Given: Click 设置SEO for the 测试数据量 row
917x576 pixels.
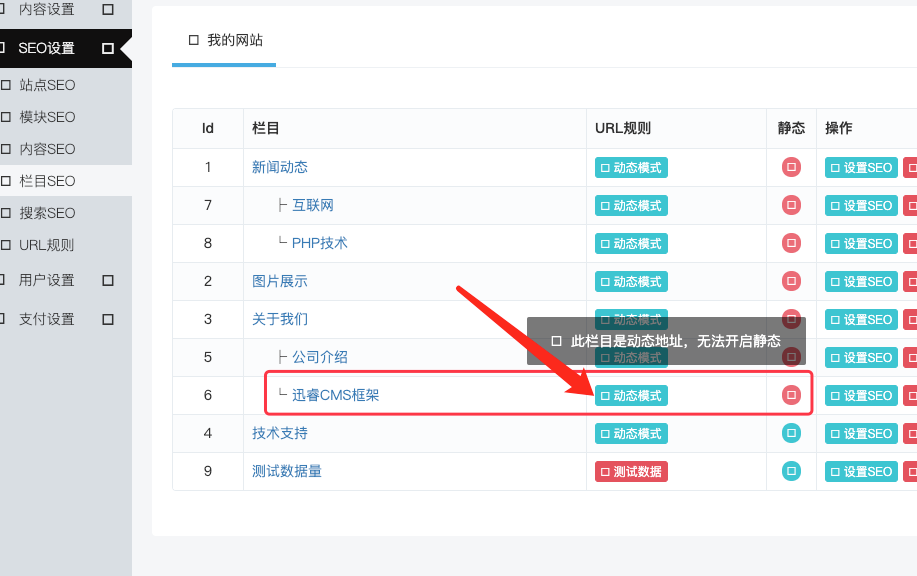Looking at the screenshot, I should (x=861, y=472).
